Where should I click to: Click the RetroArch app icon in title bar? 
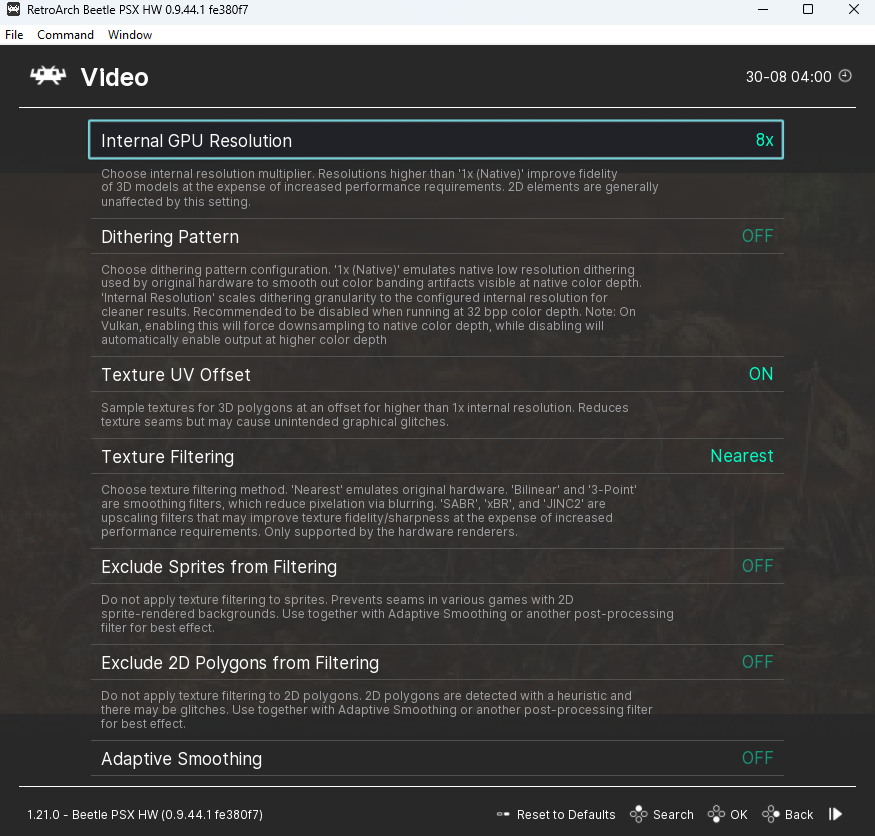(x=13, y=9)
